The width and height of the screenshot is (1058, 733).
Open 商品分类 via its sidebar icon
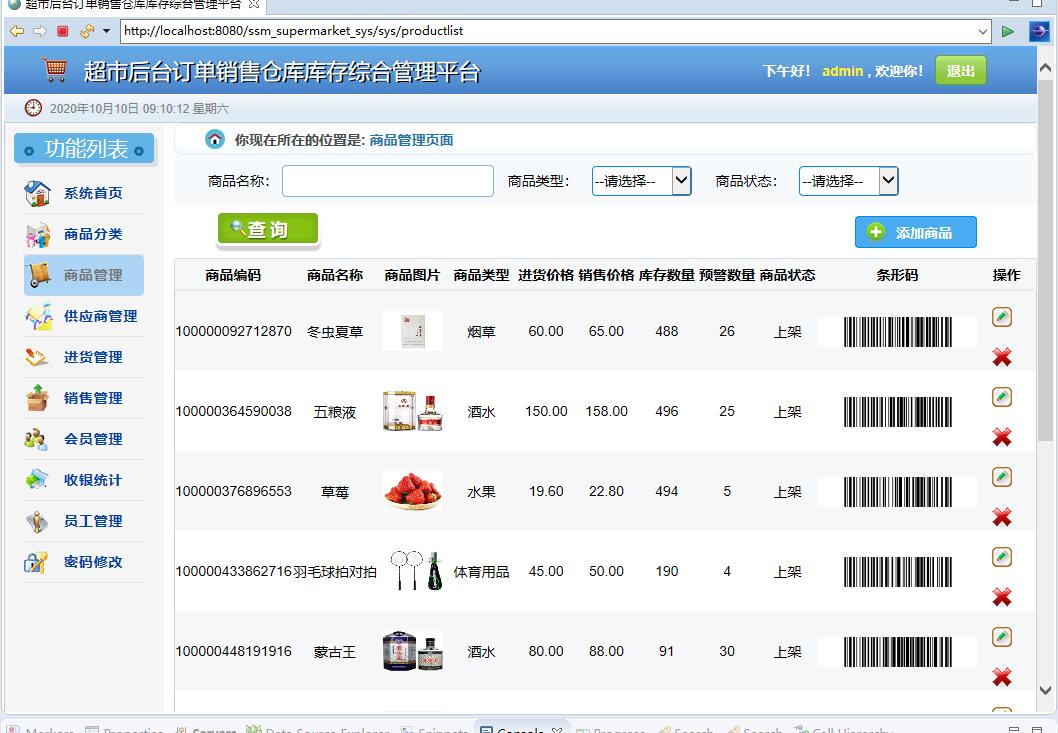pos(36,233)
